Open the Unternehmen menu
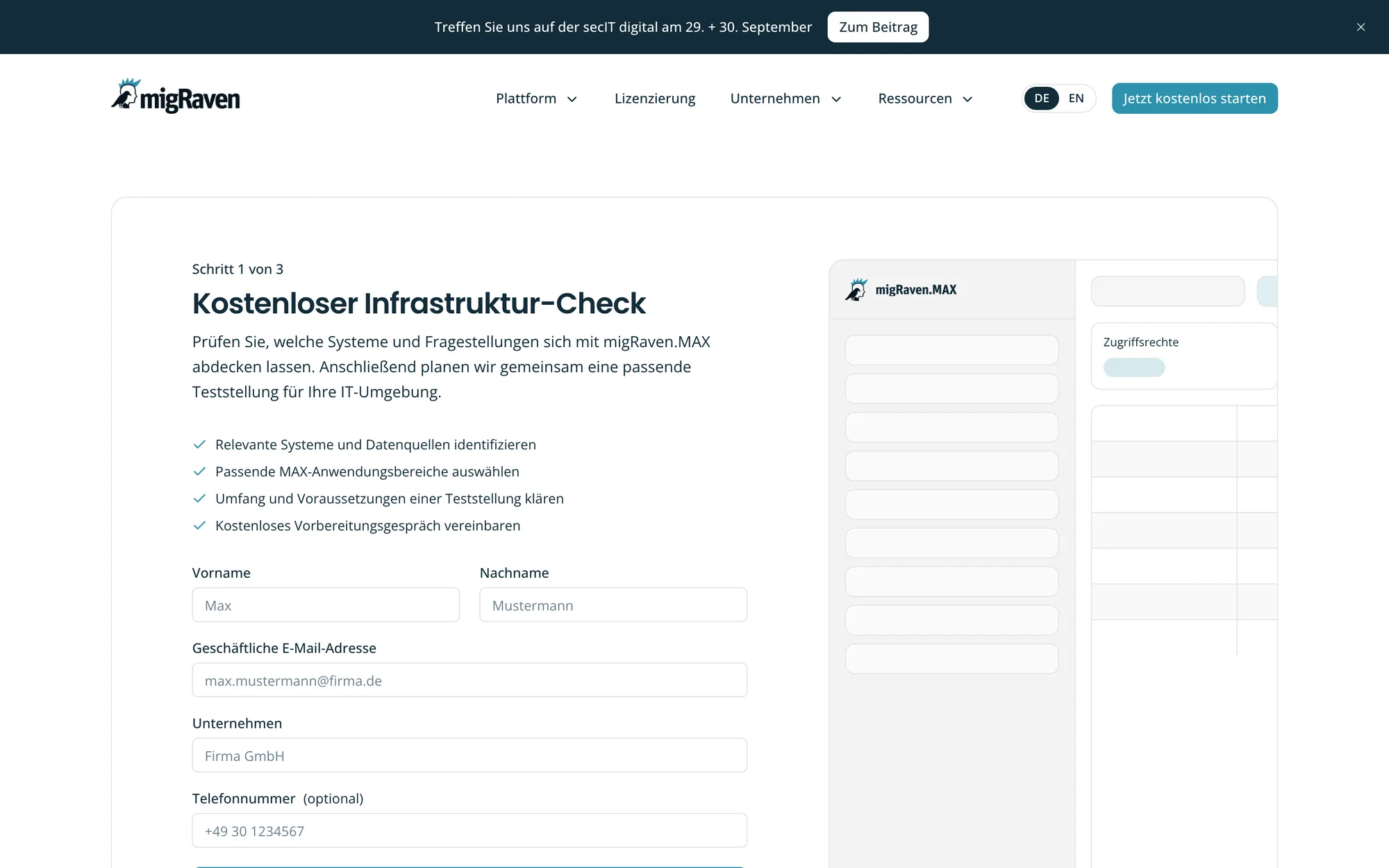The image size is (1389, 868). click(x=785, y=99)
